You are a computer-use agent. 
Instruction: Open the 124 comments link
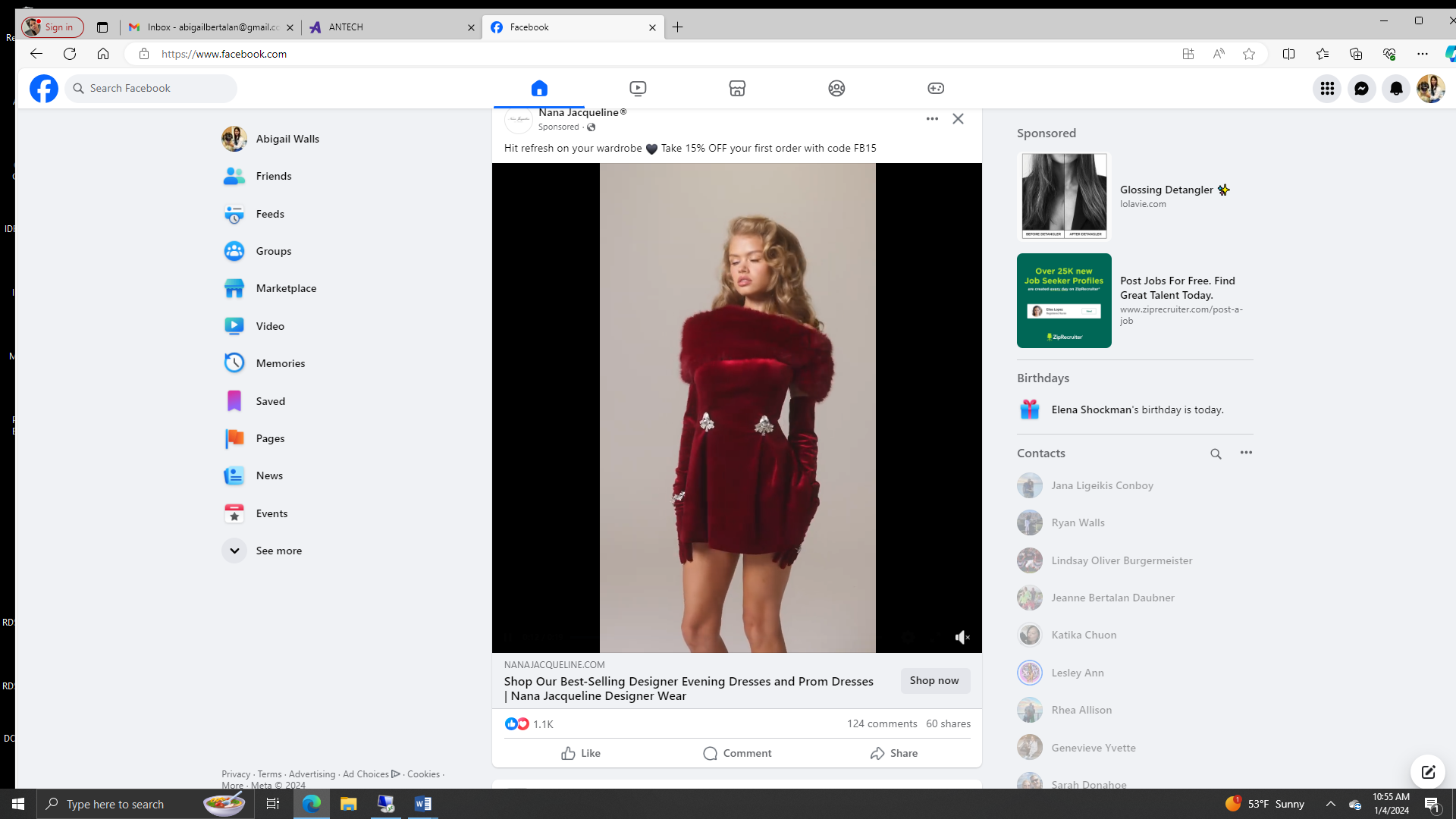(x=882, y=724)
